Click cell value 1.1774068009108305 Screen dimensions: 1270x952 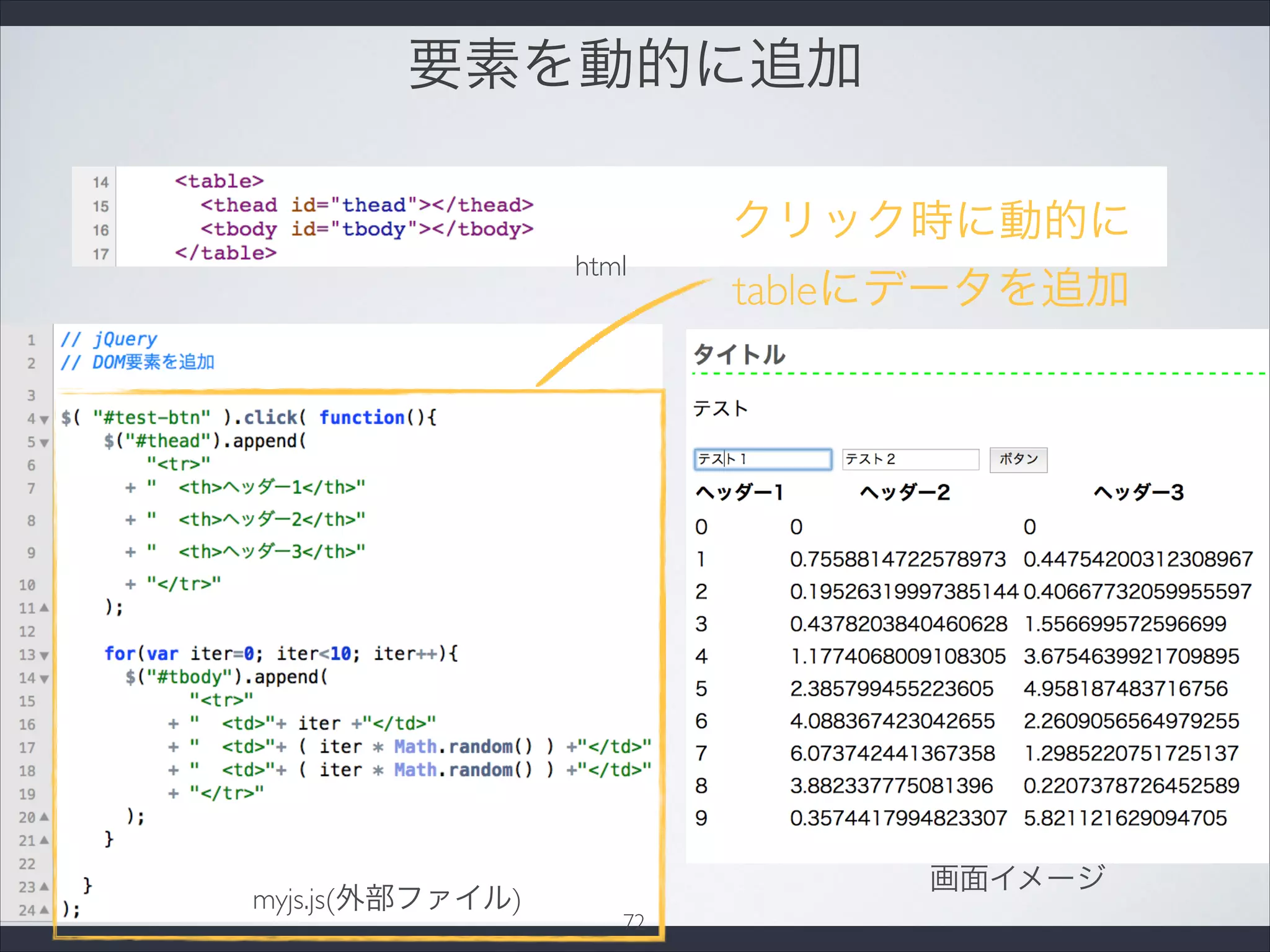pos(898,656)
